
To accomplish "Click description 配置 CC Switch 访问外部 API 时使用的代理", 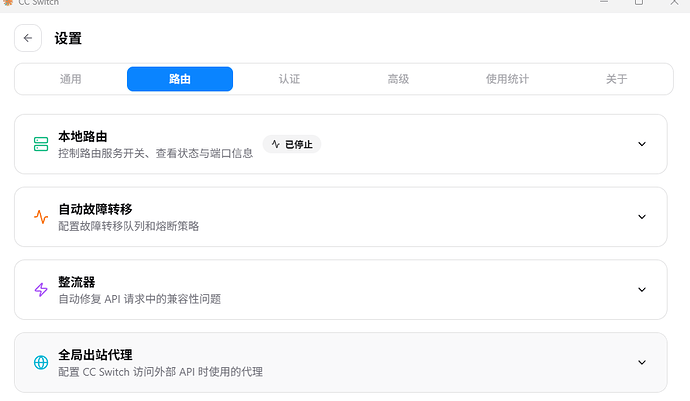I will click(160, 372).
